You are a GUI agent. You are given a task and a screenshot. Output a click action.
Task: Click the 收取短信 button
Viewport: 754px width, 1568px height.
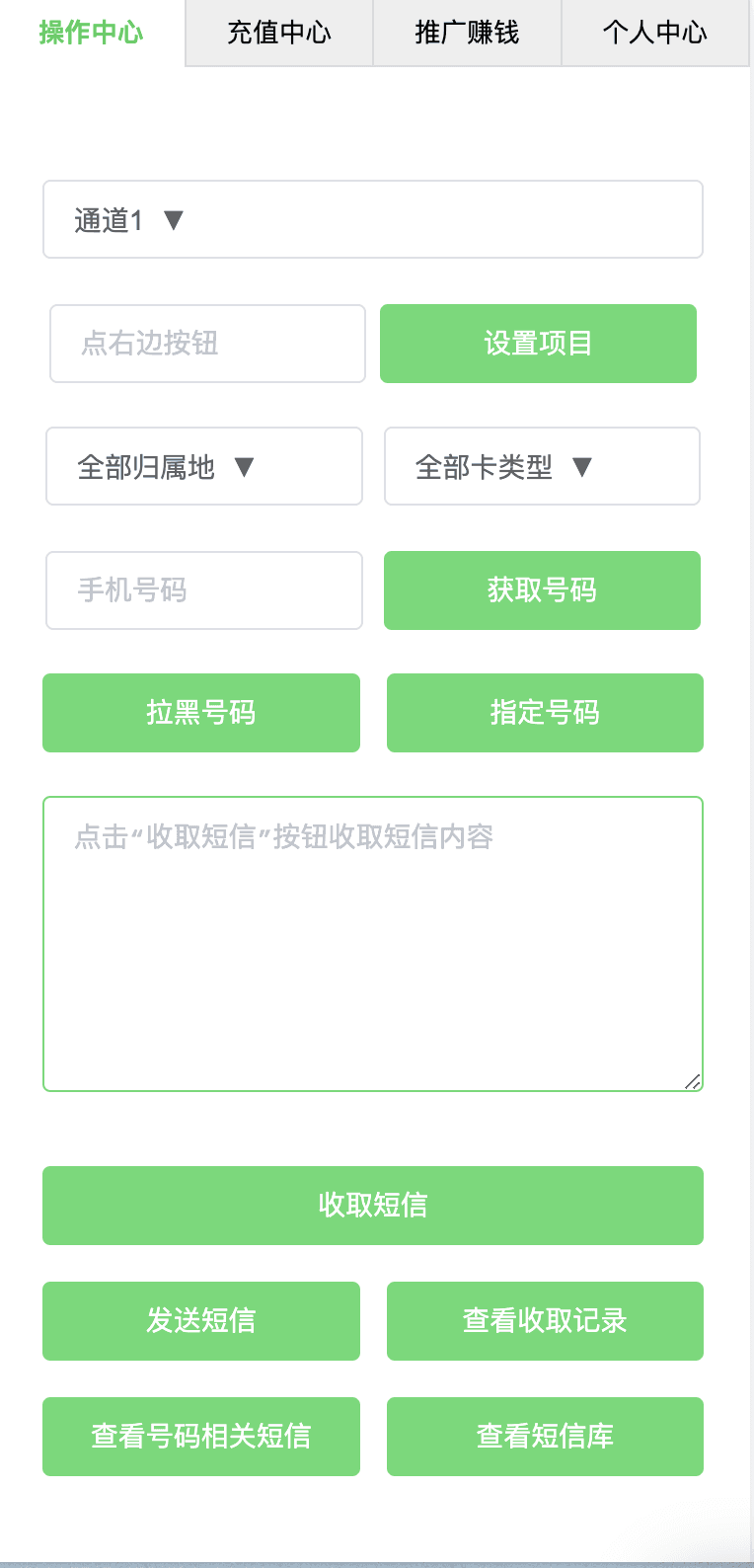point(373,1206)
